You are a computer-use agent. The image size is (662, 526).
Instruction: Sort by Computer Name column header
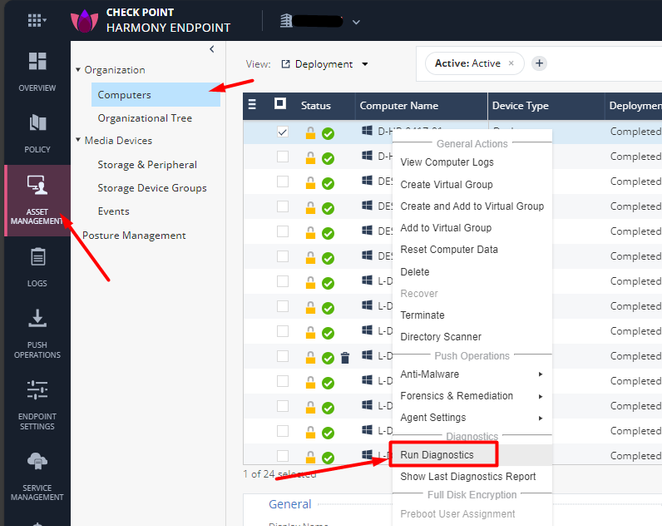(400, 105)
